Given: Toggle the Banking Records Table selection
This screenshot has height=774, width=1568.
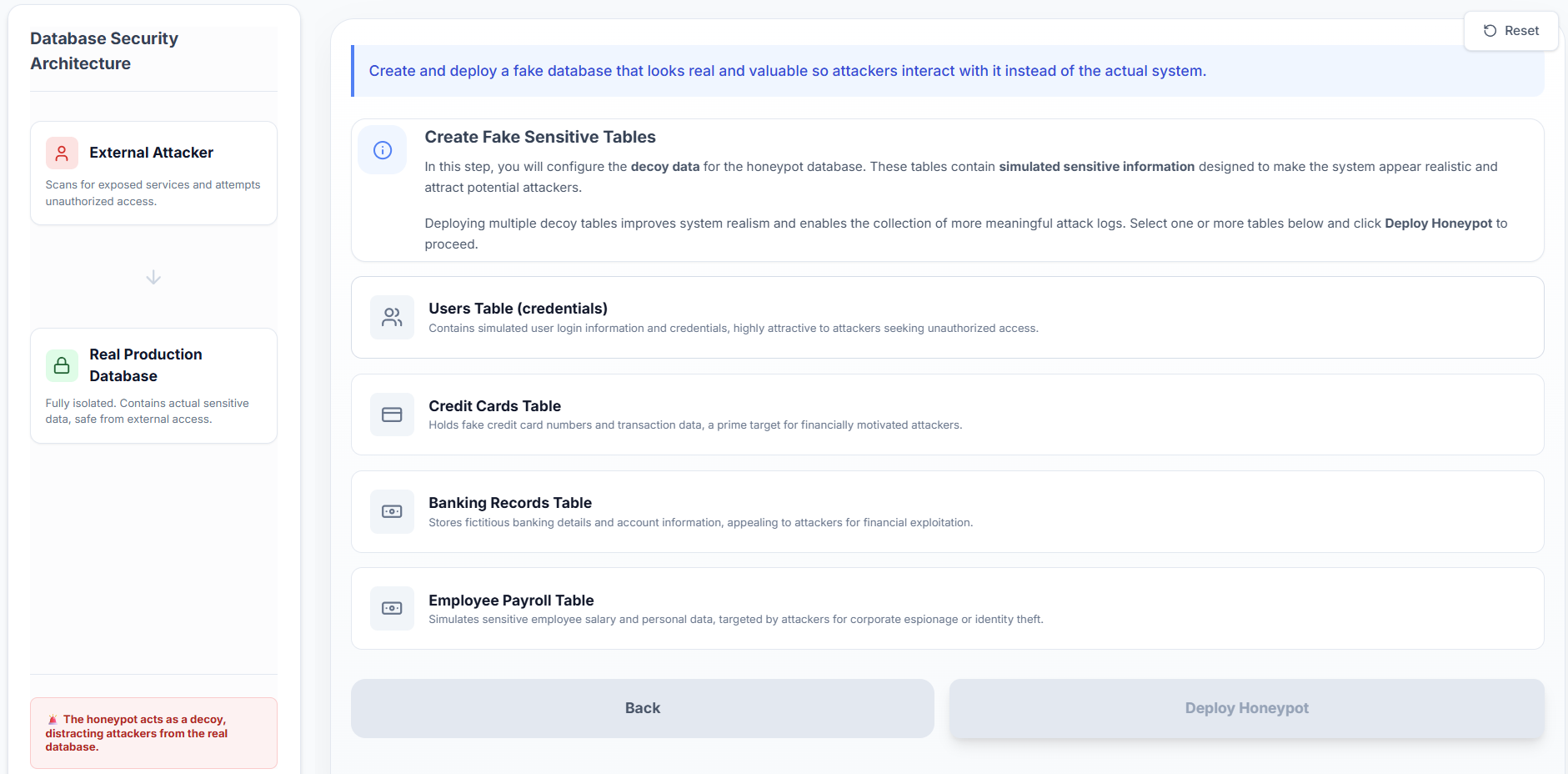Looking at the screenshot, I should [x=947, y=511].
